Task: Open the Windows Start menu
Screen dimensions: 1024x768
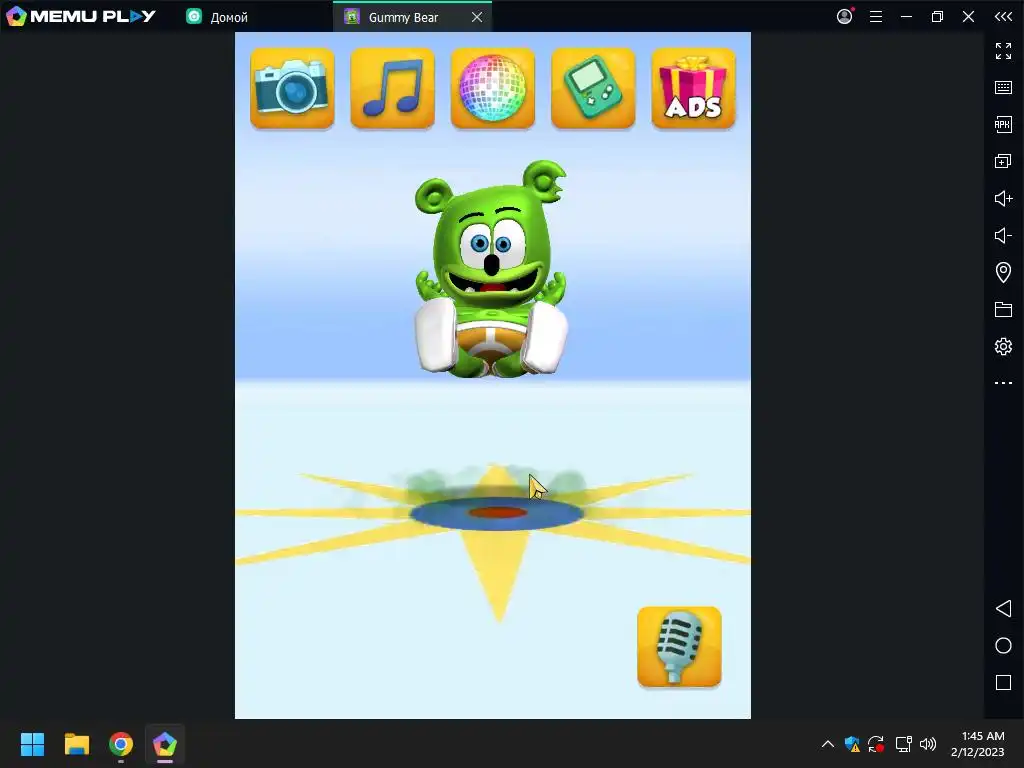Action: pos(32,744)
